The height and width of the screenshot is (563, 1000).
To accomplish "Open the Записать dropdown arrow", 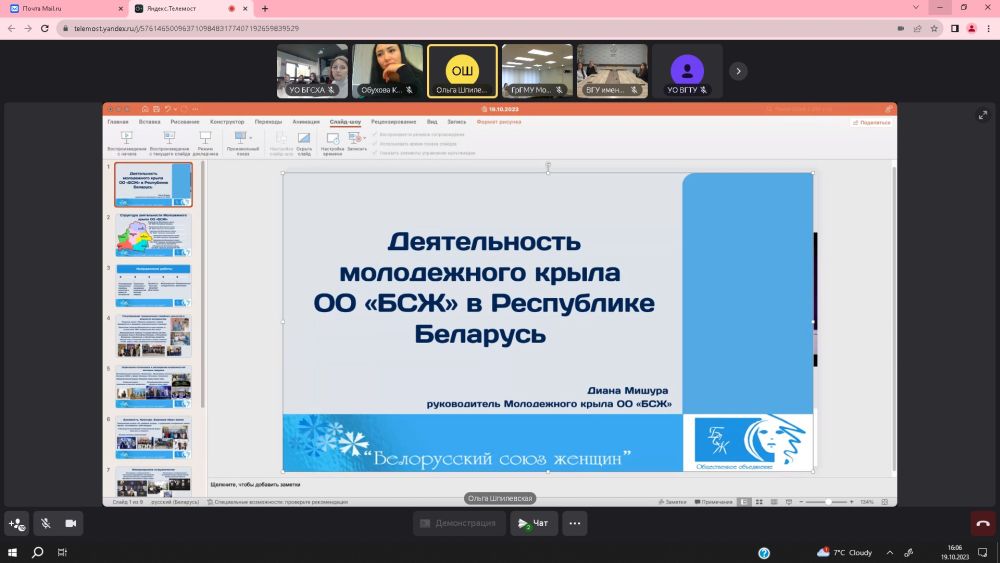I will point(364,138).
